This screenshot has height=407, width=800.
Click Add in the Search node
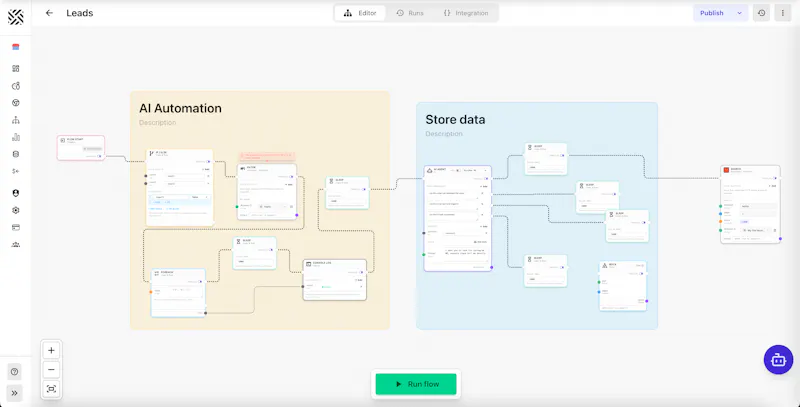pyautogui.click(x=773, y=186)
